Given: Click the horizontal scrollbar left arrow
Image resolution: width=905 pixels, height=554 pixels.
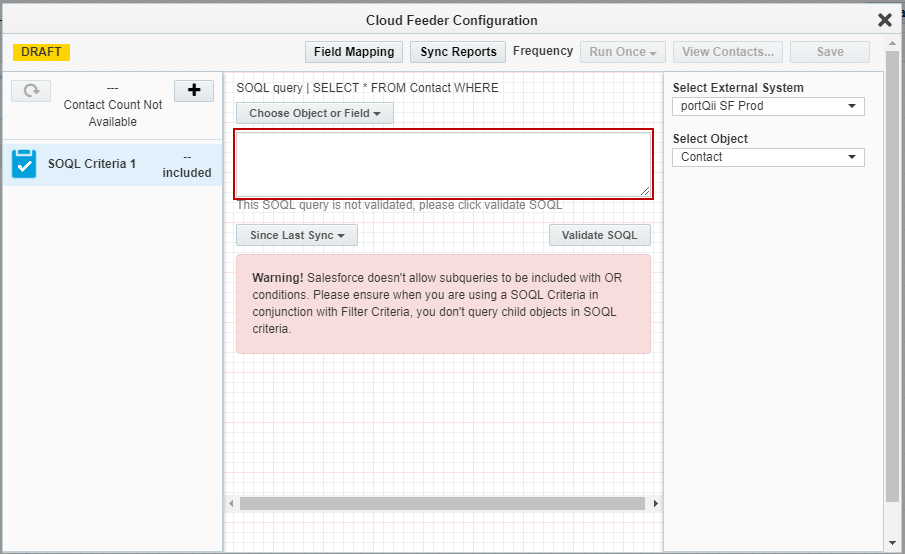Looking at the screenshot, I should coord(231,503).
